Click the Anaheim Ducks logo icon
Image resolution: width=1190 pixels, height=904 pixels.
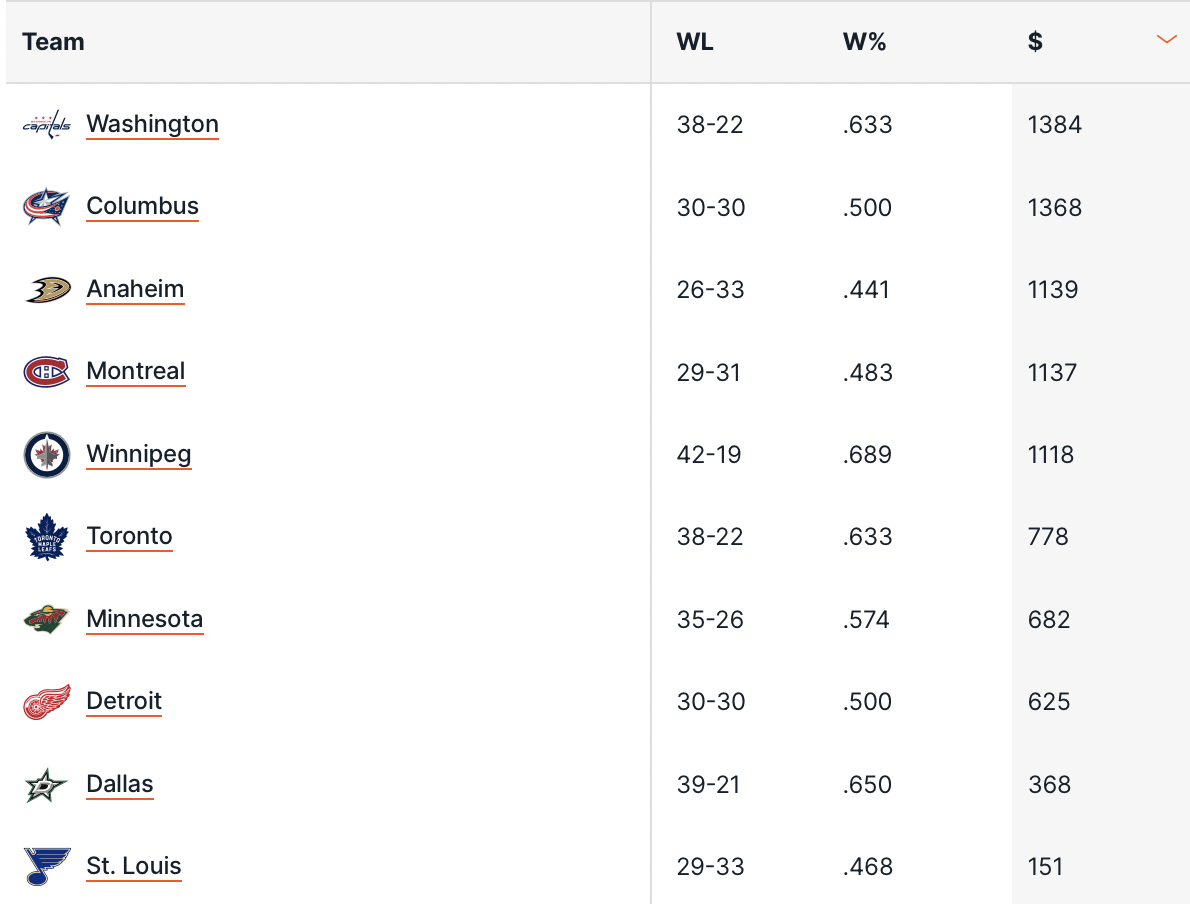47,290
